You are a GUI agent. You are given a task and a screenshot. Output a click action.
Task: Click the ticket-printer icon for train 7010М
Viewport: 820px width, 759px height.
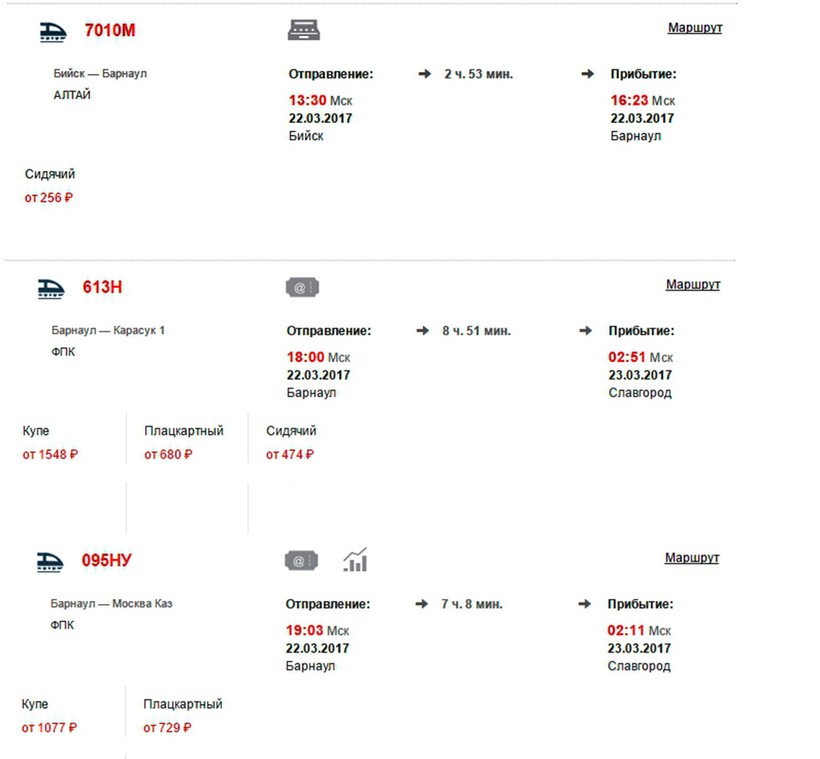pos(304,30)
